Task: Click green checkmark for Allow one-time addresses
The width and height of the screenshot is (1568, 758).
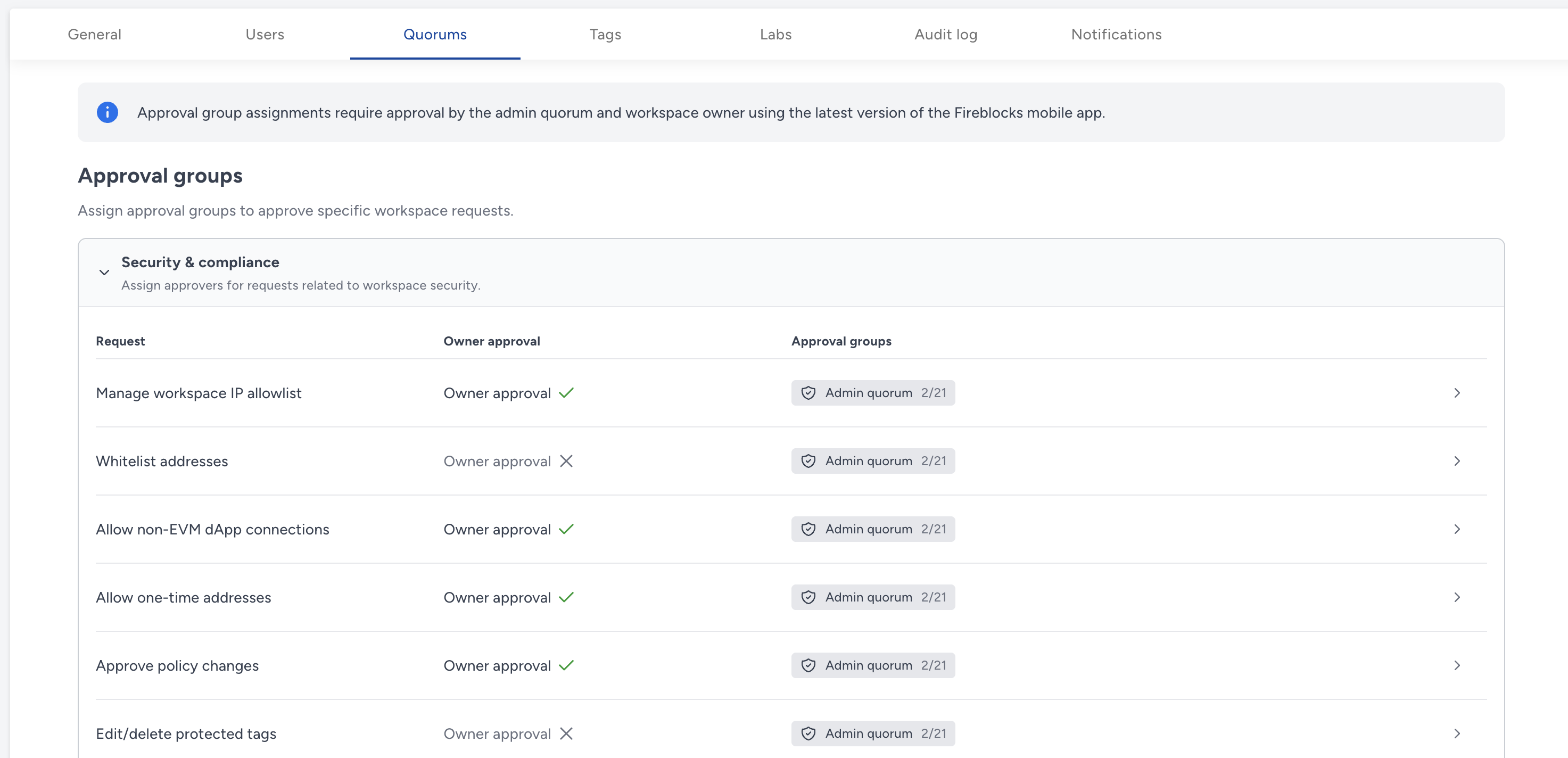Action: pyautogui.click(x=566, y=598)
